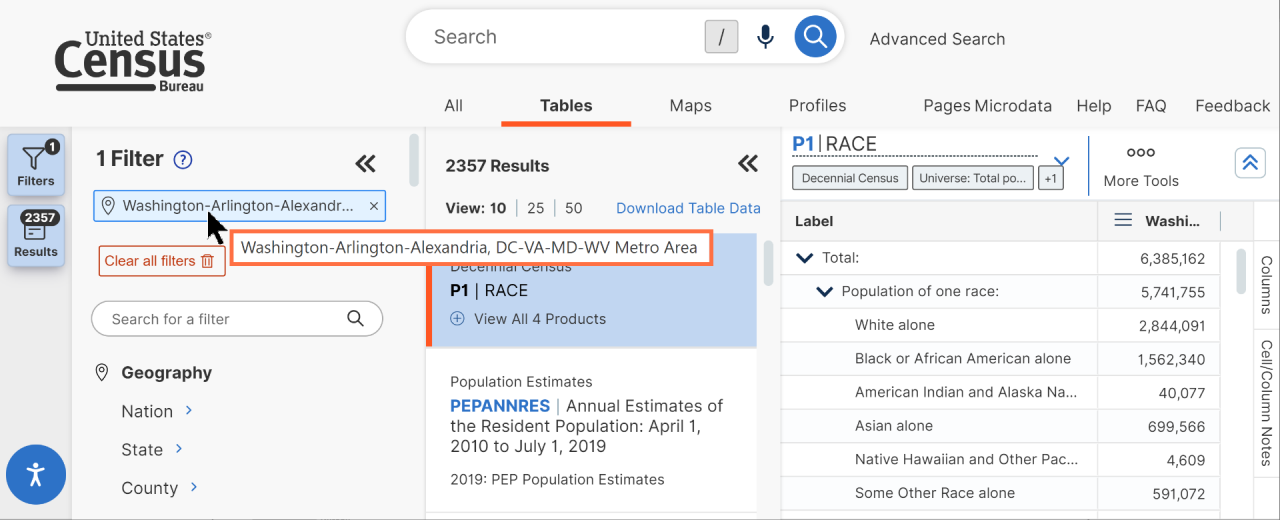Open the Results sidebar button
1280x520 pixels.
[x=36, y=236]
